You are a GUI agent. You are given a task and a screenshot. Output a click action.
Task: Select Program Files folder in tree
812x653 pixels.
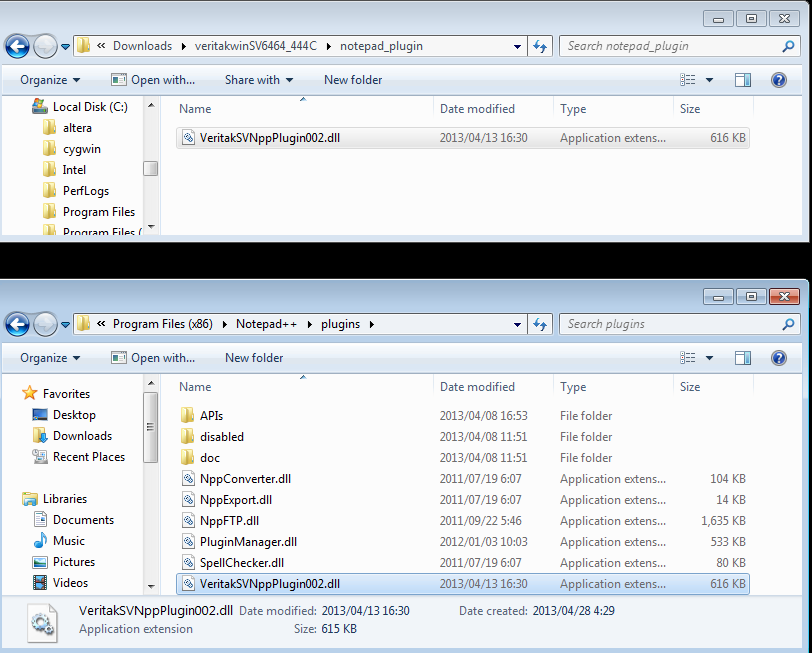tap(89, 212)
